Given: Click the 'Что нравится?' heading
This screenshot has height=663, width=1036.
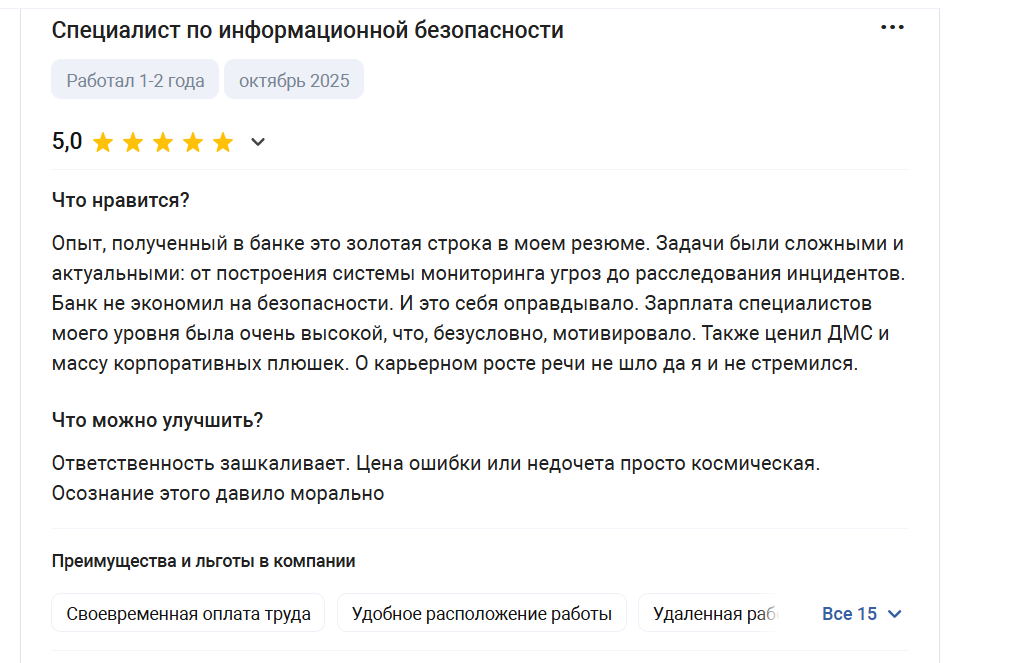Looking at the screenshot, I should point(120,200).
